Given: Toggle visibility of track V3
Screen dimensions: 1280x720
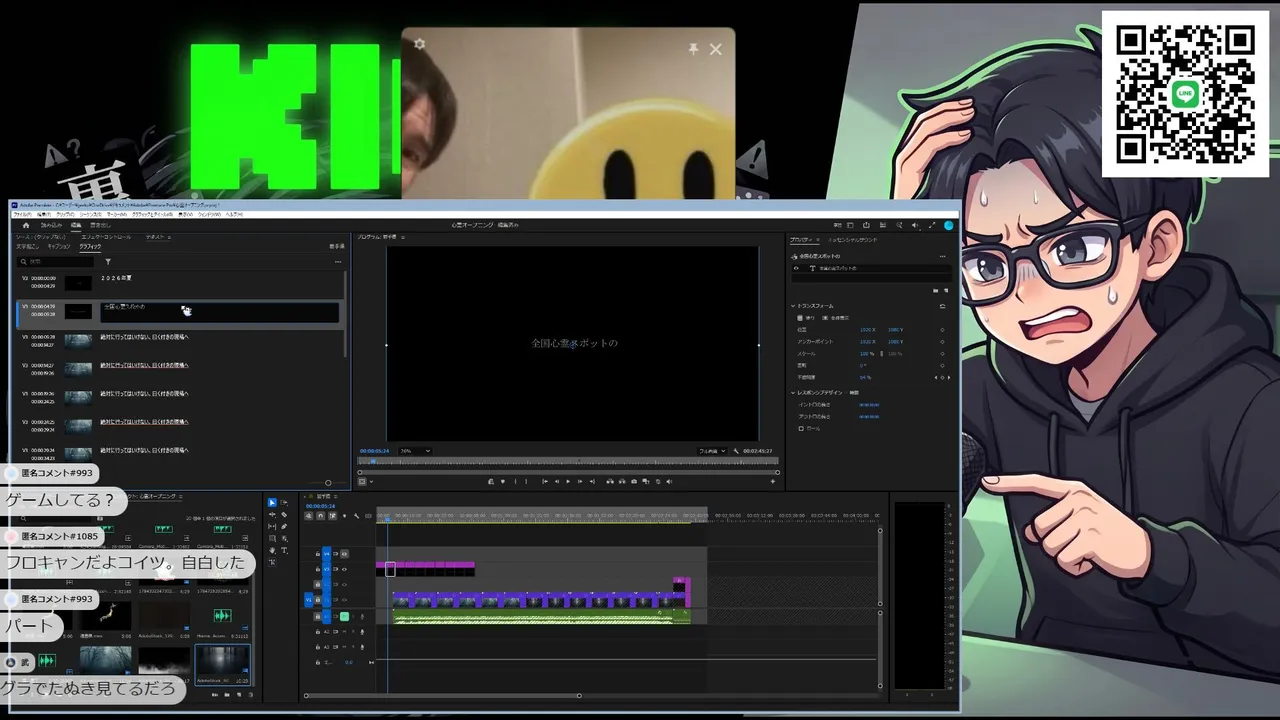Looking at the screenshot, I should coord(344,569).
